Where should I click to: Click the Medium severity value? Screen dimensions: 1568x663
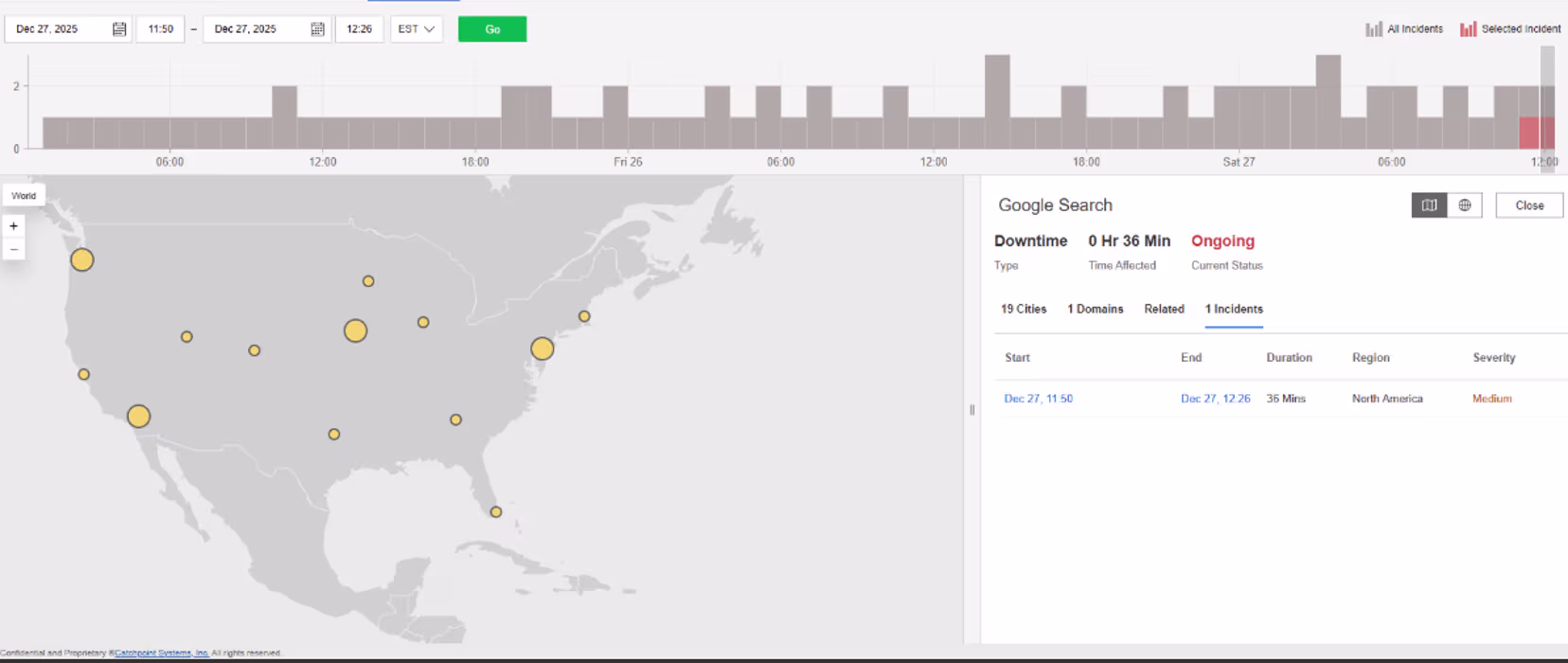[x=1492, y=399]
